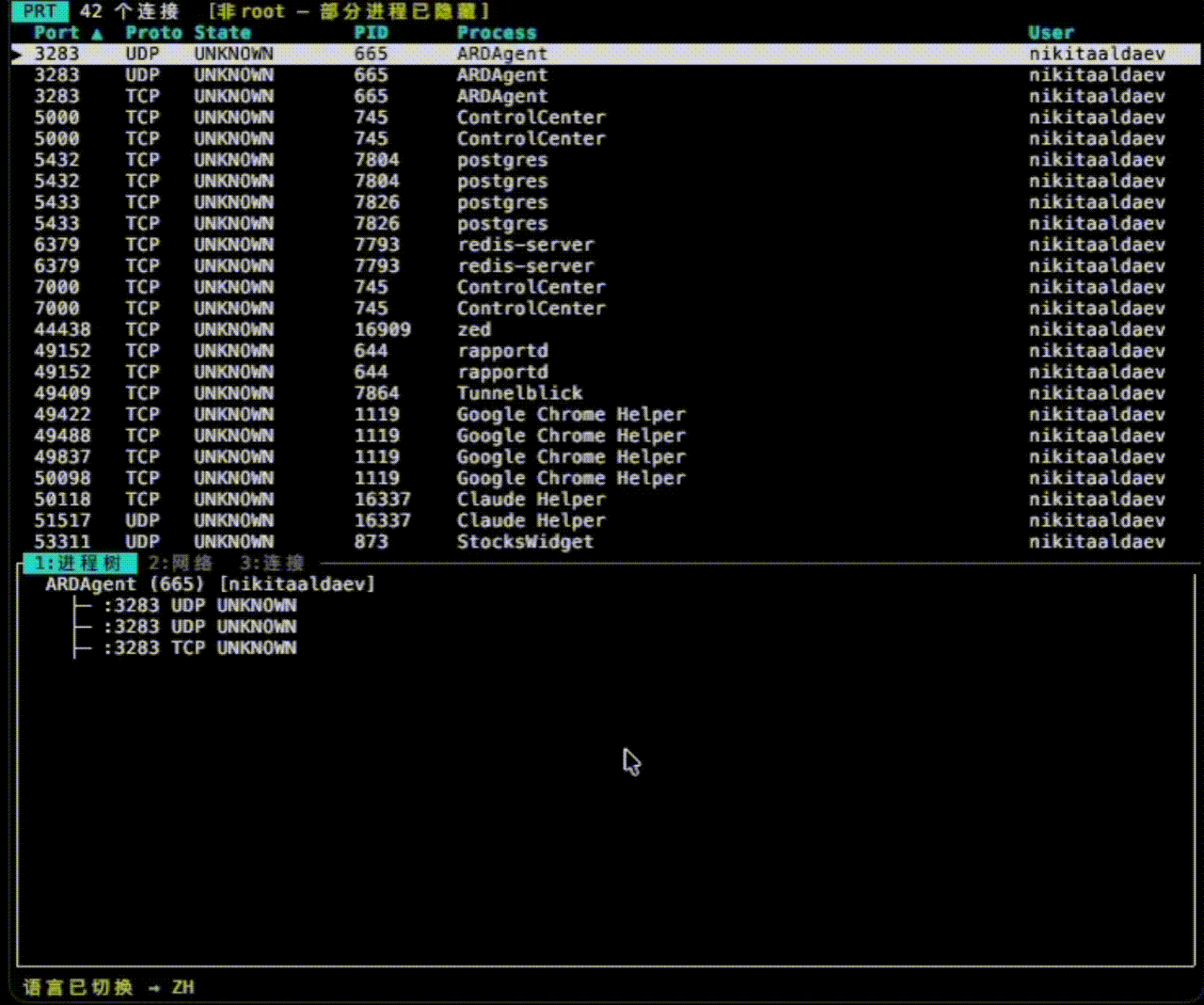Click the PRT badge in the header

40,11
